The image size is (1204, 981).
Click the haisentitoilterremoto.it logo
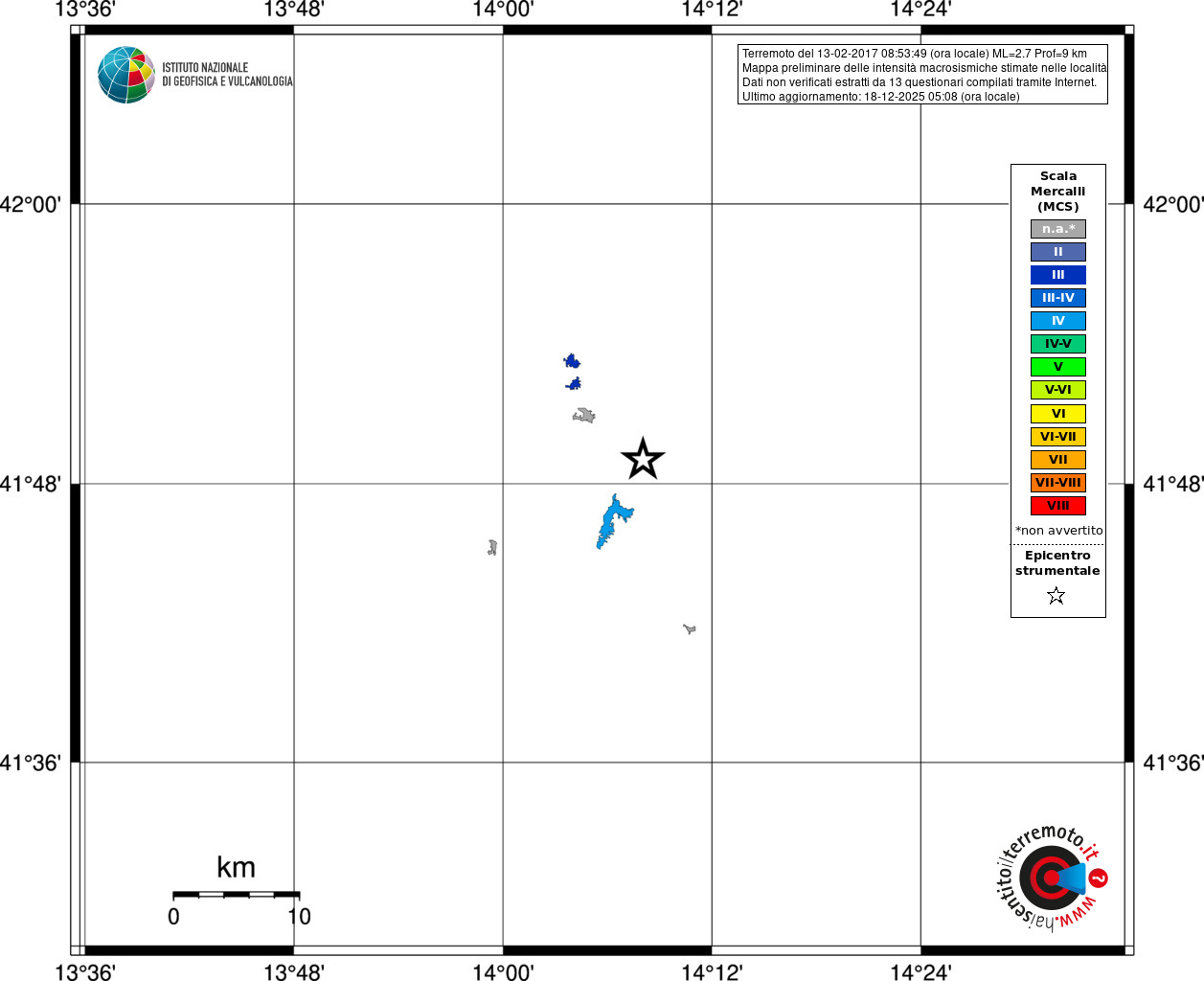coord(1052,878)
